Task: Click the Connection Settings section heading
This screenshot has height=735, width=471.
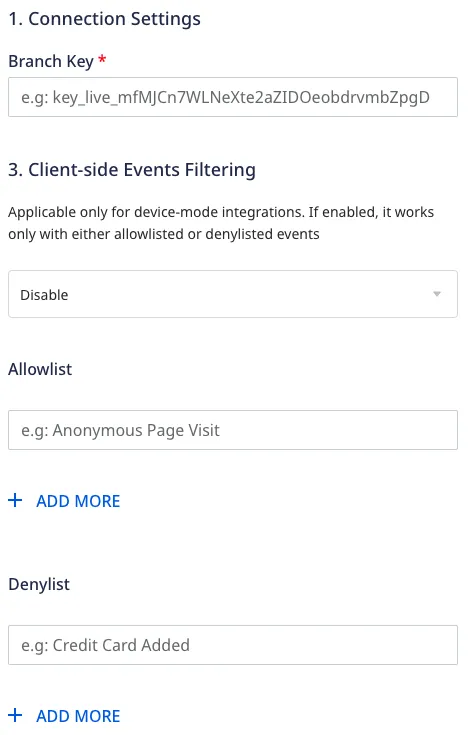Action: (105, 19)
